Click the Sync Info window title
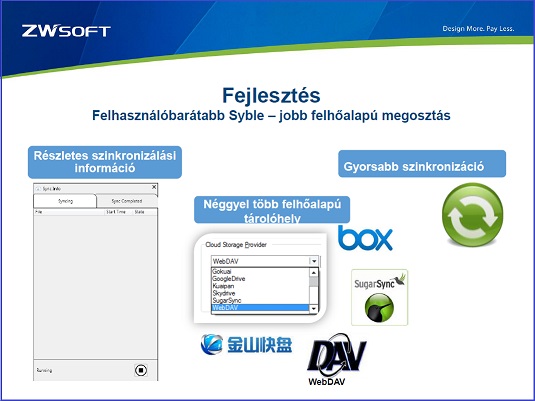The height and width of the screenshot is (401, 535). (52, 188)
